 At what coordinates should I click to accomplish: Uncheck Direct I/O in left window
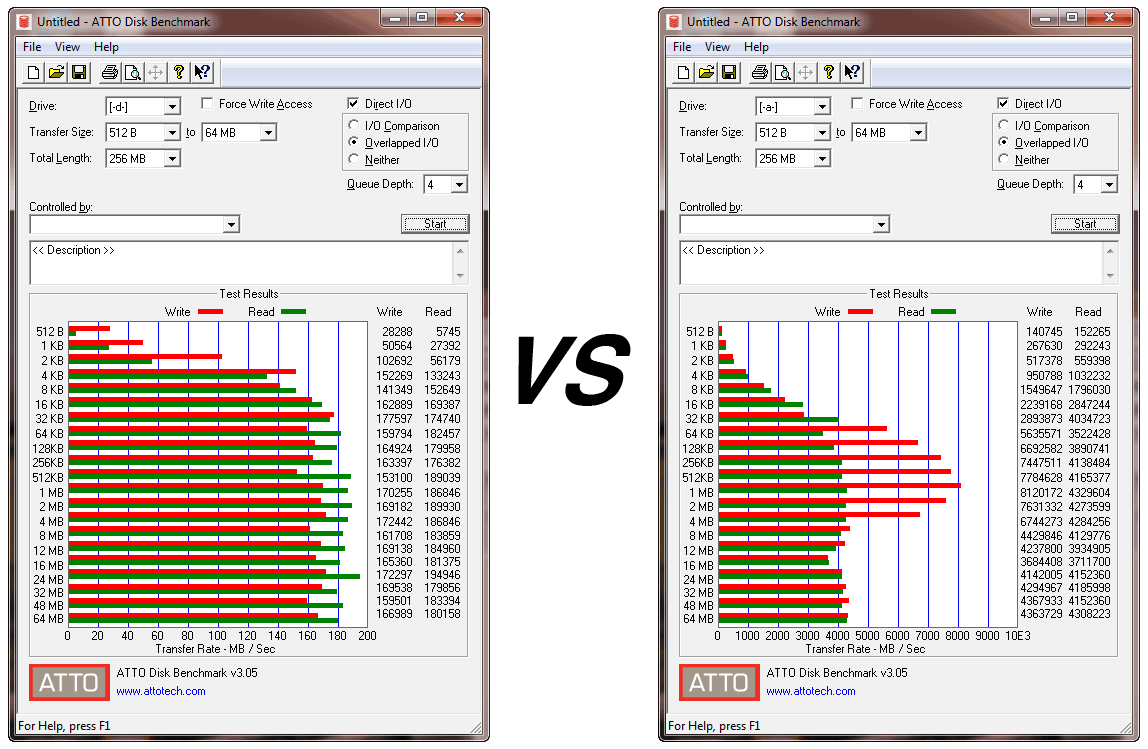coord(354,103)
